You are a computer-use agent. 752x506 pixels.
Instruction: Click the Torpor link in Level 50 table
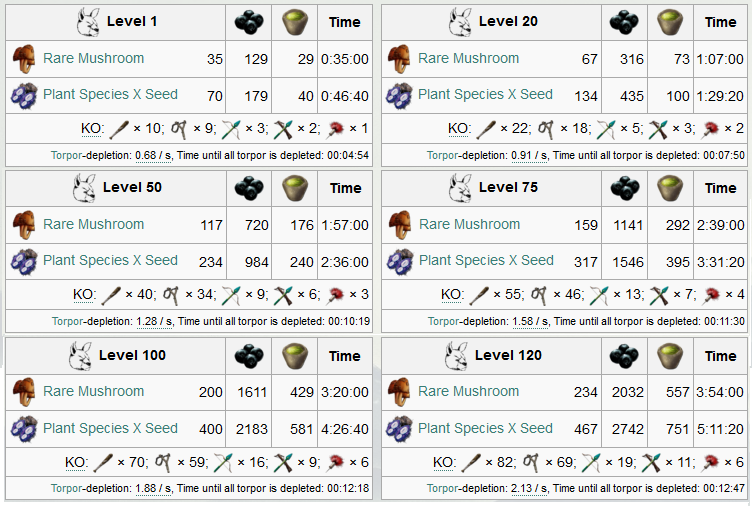point(67,321)
